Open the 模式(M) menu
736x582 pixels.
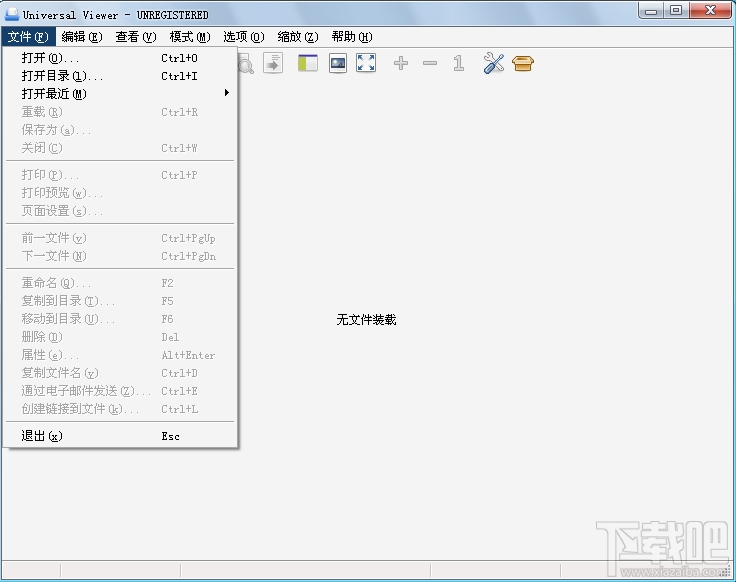[x=190, y=37]
